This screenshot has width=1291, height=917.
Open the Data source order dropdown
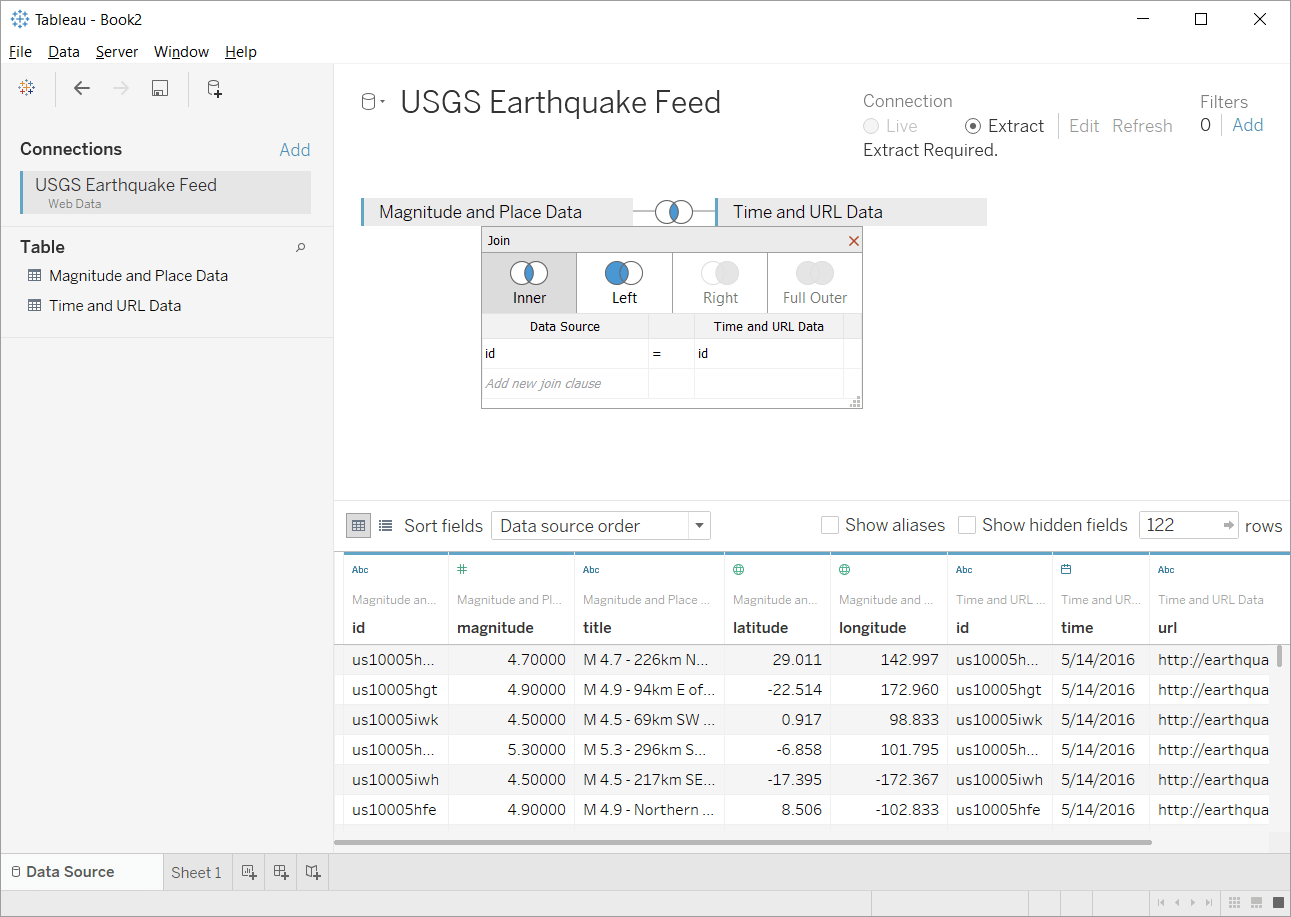pyautogui.click(x=698, y=525)
